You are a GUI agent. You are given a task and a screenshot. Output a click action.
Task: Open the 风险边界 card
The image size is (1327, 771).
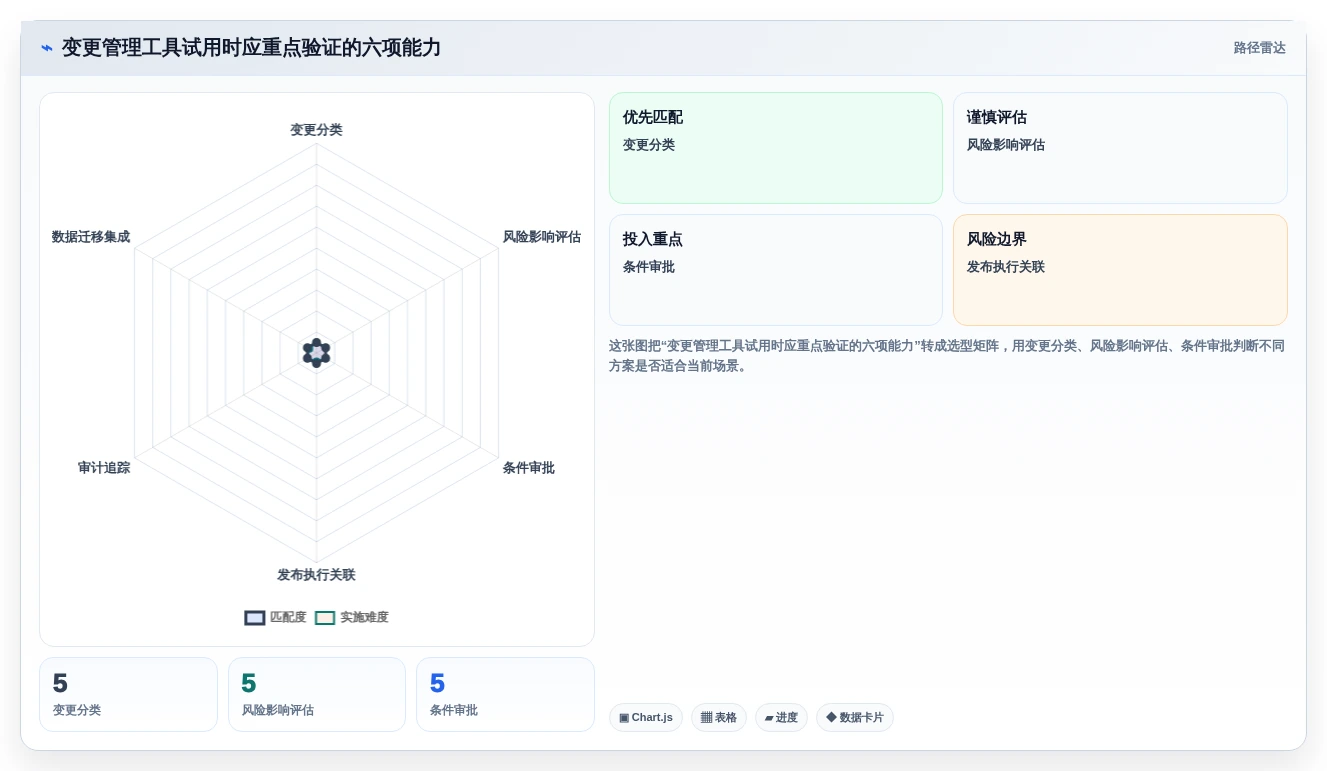1120,270
